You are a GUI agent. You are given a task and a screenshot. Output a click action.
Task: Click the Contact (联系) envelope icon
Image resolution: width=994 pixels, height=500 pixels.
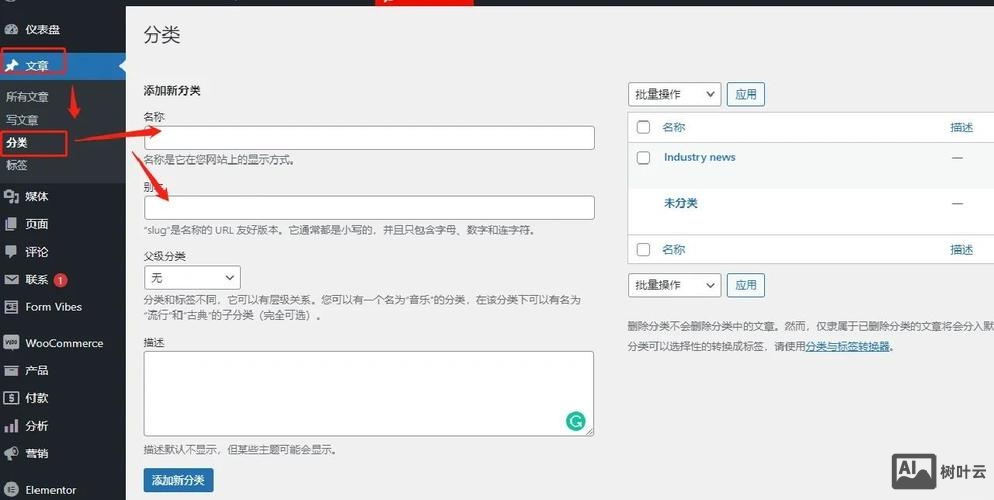coord(11,279)
